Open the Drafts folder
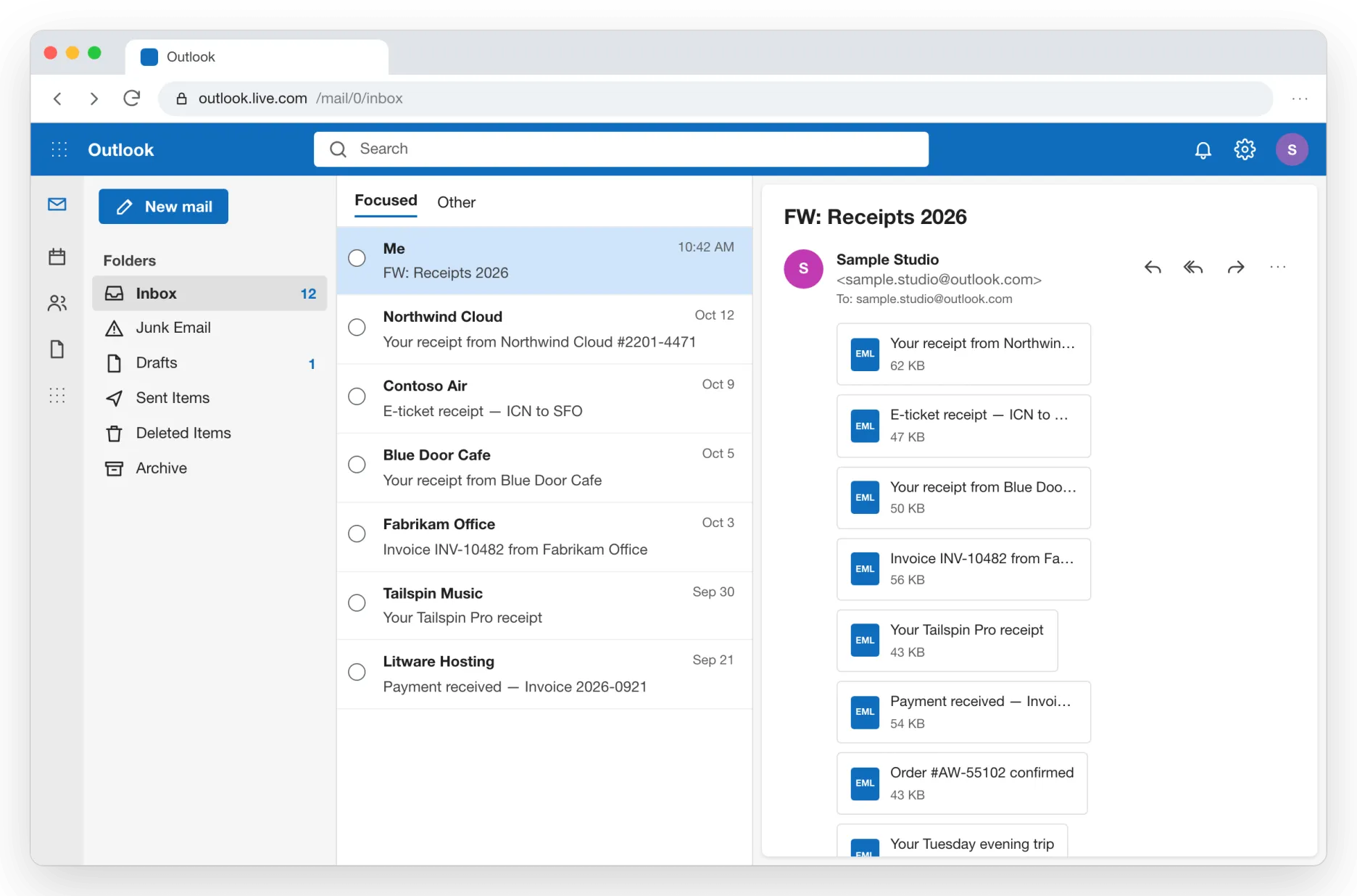The image size is (1357, 896). tap(209, 362)
